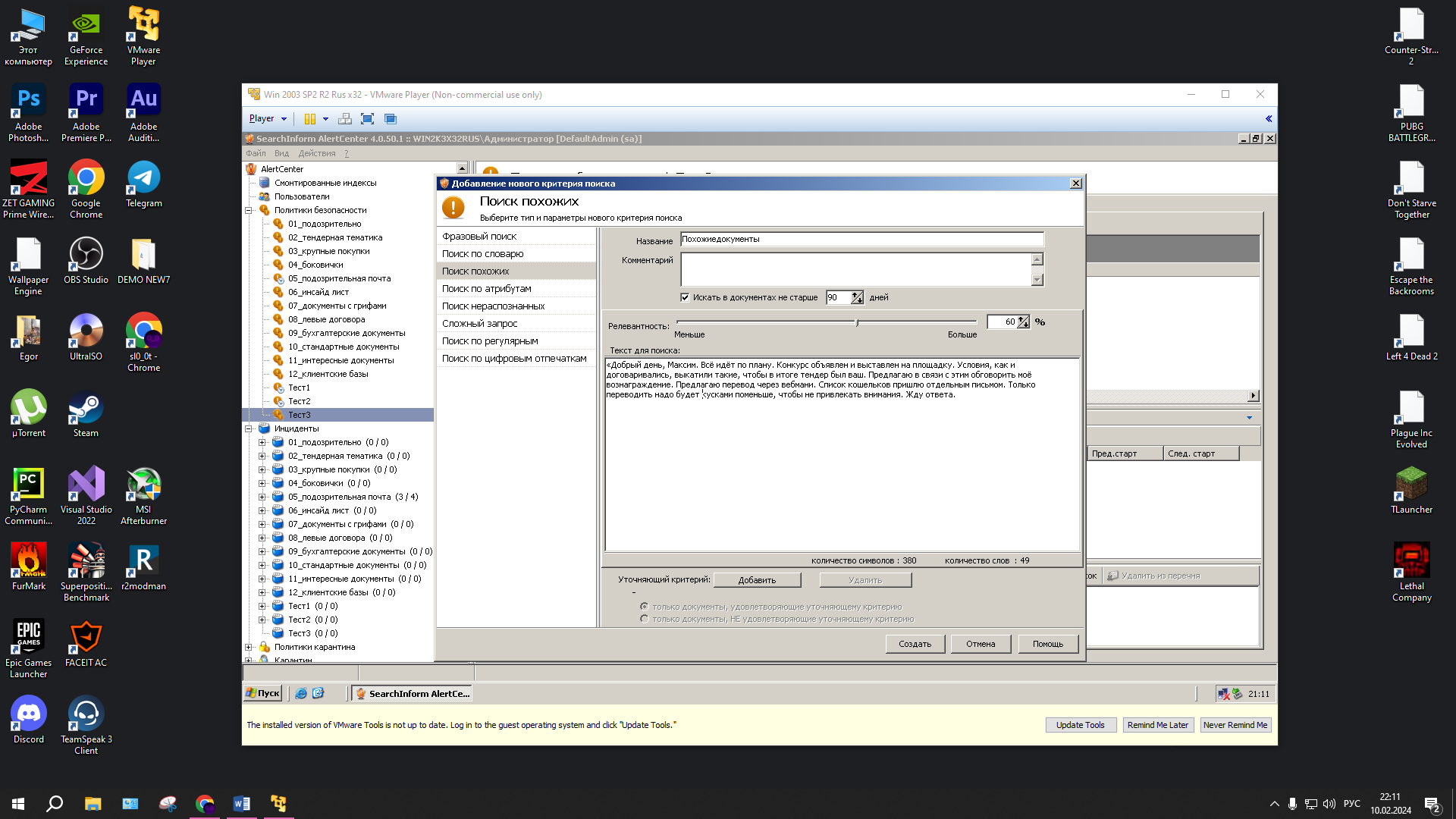Screen dimensions: 1456x819
Task: Select Тест3 policy in tree
Action: click(299, 415)
